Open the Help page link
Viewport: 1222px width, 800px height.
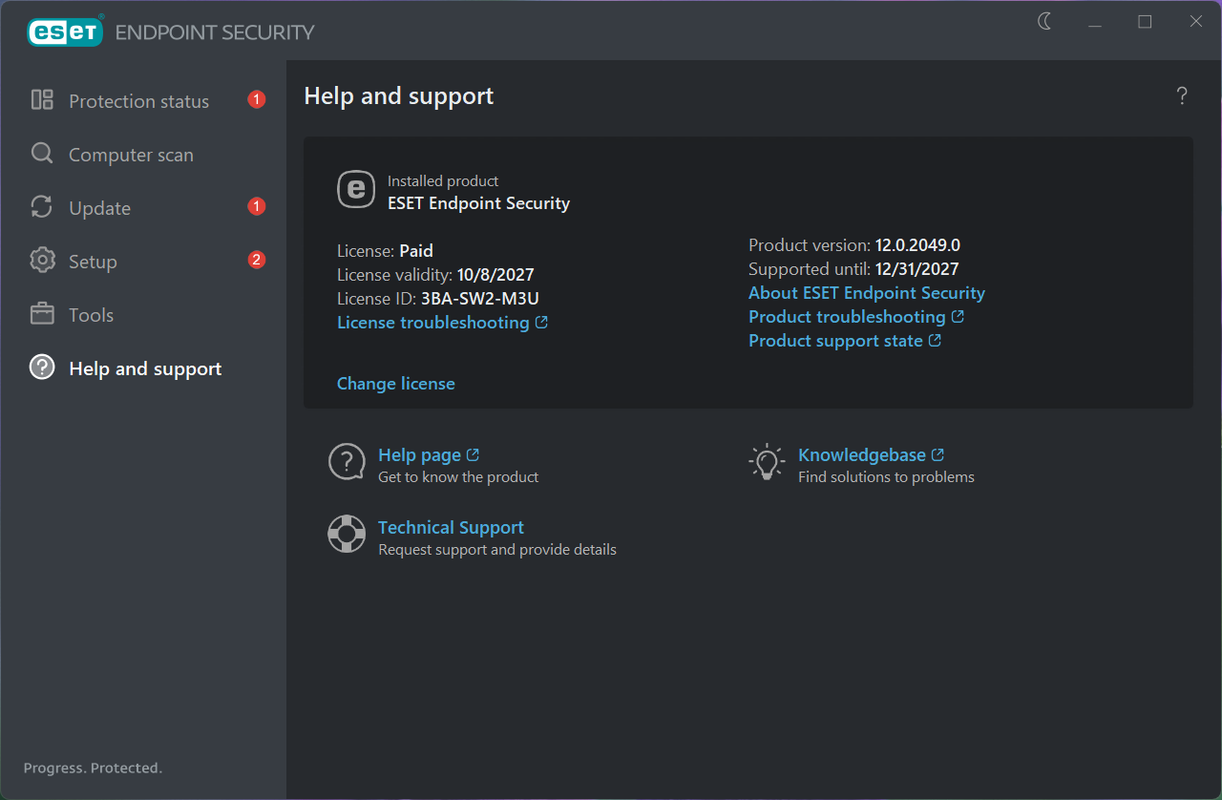(x=419, y=455)
